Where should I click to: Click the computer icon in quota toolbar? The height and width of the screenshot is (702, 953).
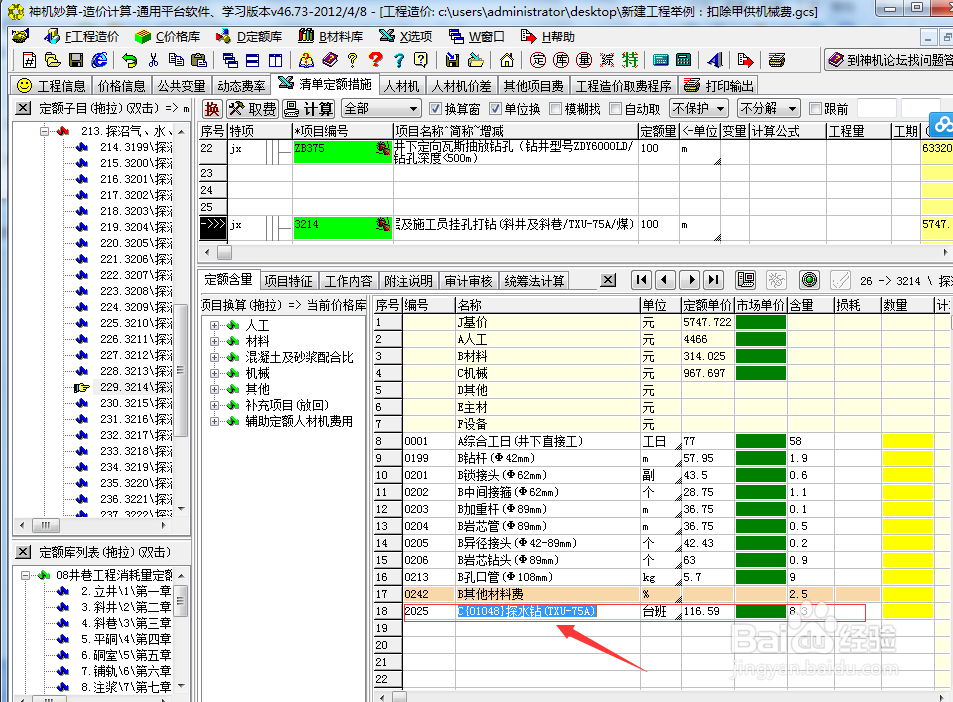click(746, 280)
